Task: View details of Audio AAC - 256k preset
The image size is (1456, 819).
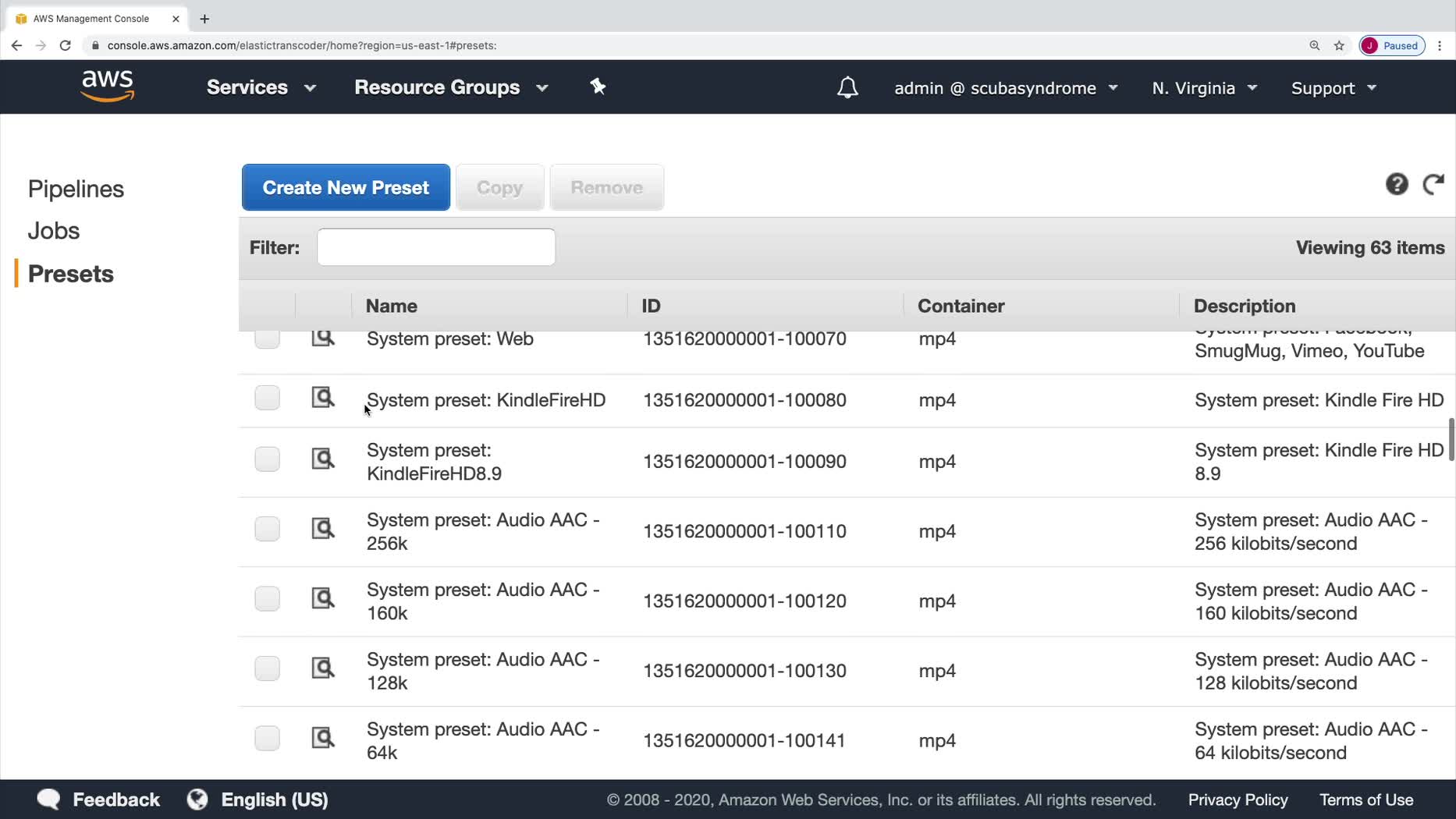Action: pyautogui.click(x=323, y=529)
